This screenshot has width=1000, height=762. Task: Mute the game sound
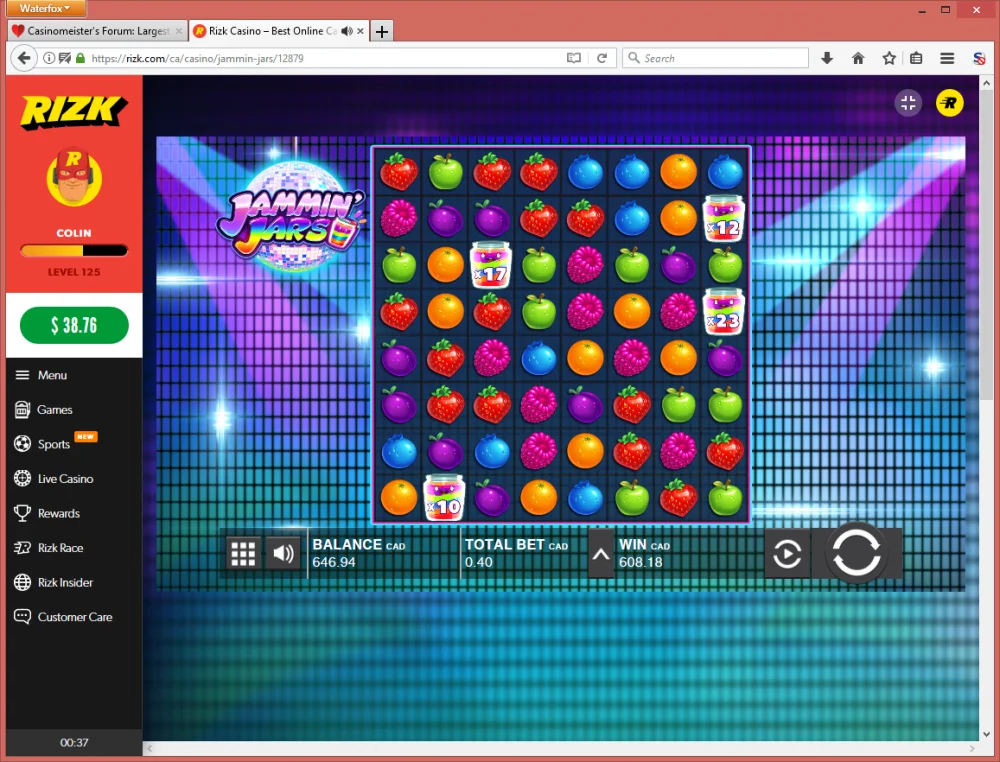pos(283,553)
